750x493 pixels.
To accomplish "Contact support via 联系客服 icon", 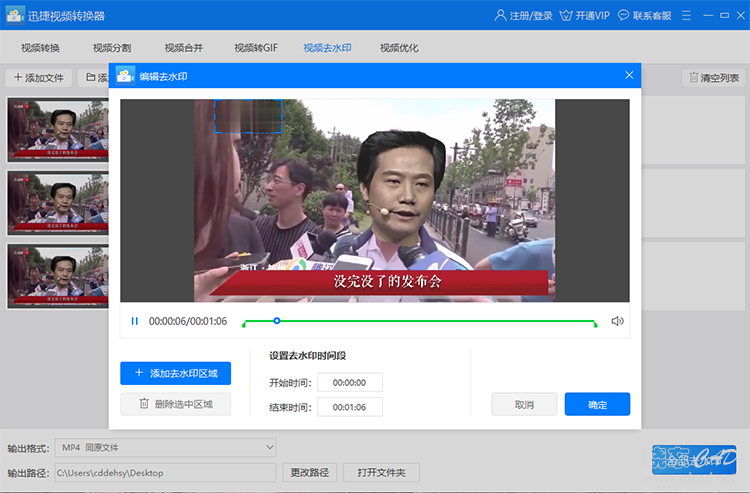I will [x=623, y=15].
